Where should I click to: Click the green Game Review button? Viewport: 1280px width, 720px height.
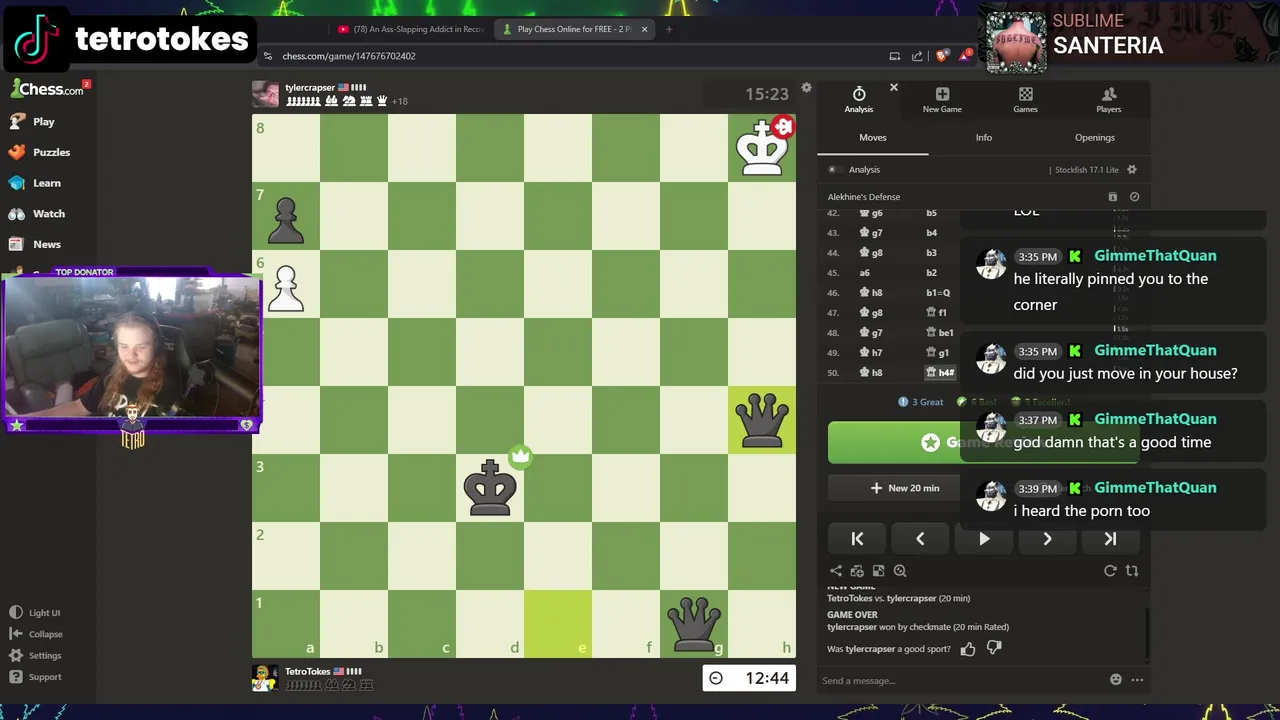(x=983, y=442)
